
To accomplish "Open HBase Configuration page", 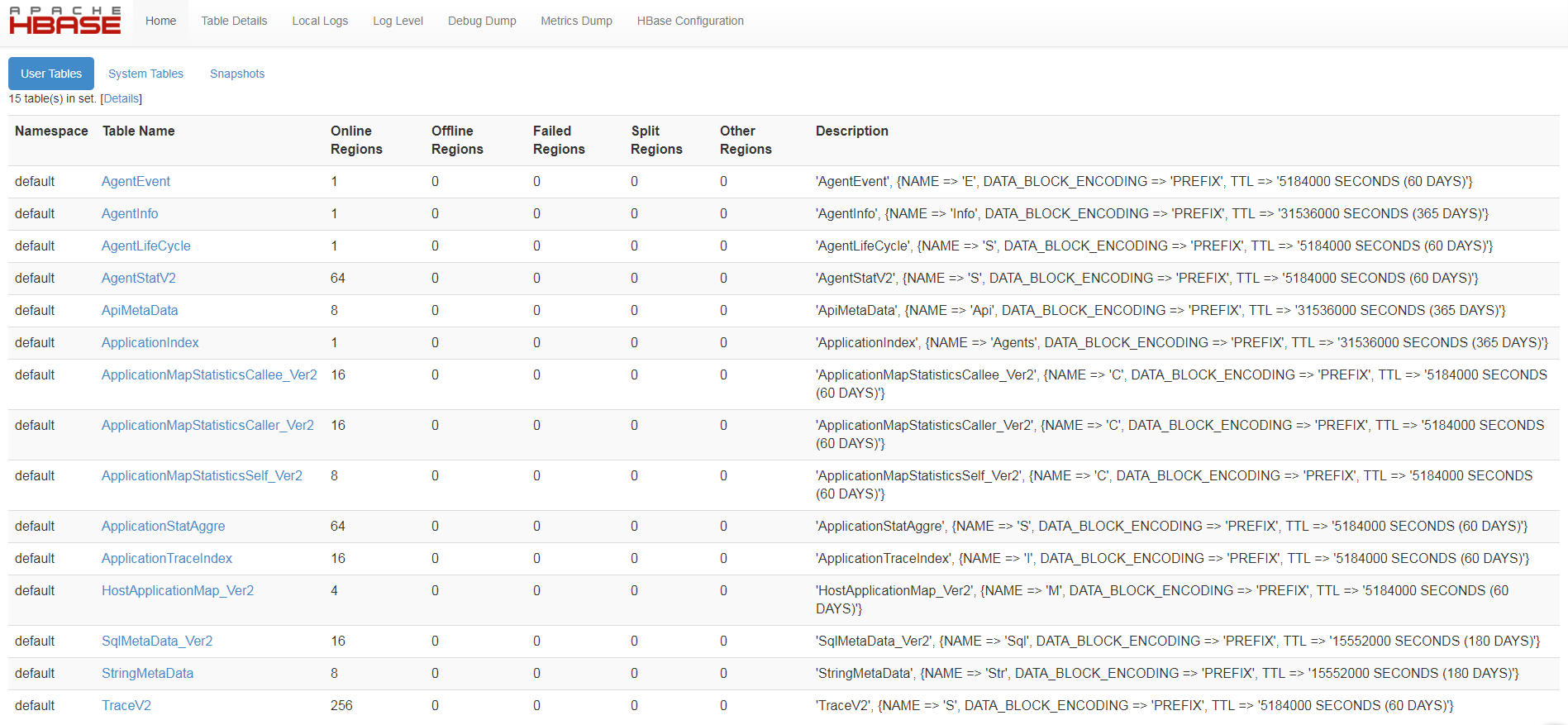I will point(690,21).
